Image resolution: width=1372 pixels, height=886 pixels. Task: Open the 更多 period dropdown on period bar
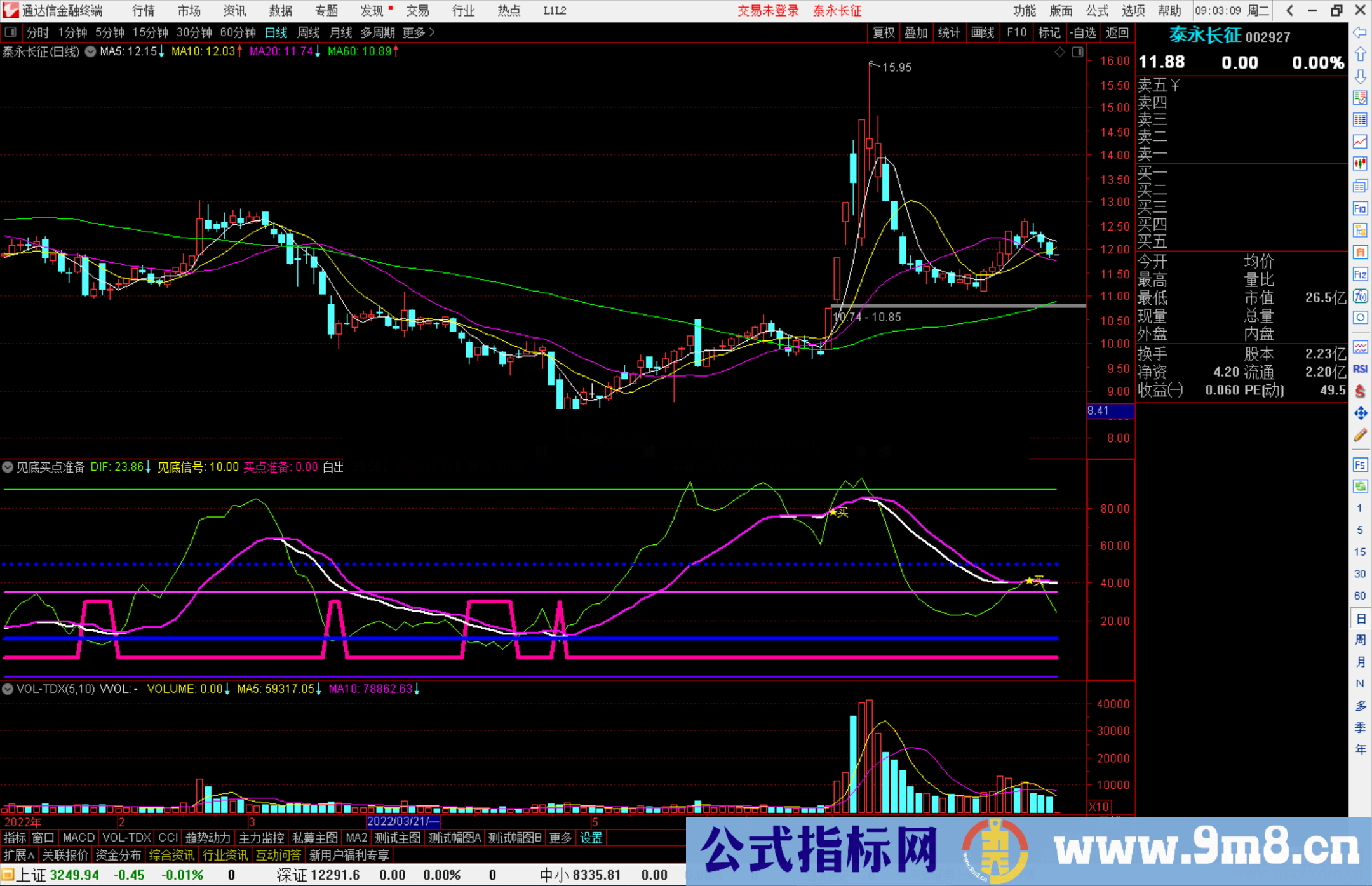coord(413,32)
